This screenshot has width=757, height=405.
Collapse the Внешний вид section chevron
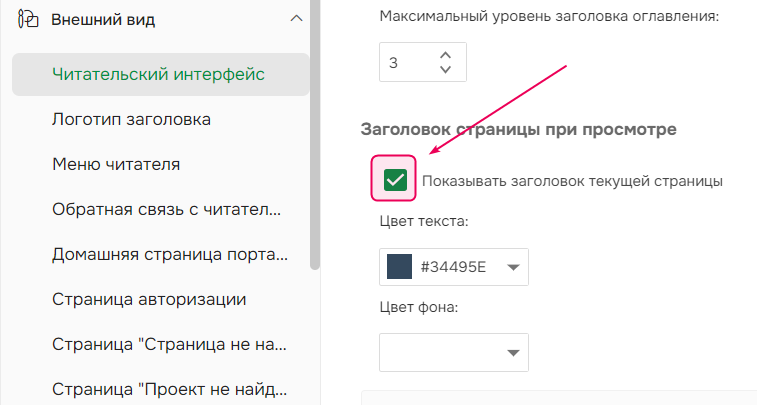click(x=296, y=19)
